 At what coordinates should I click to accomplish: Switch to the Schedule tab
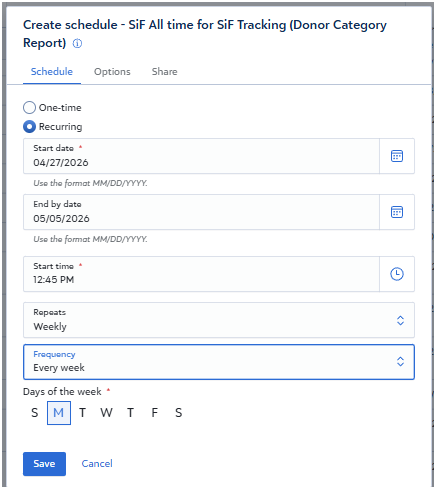(x=52, y=72)
